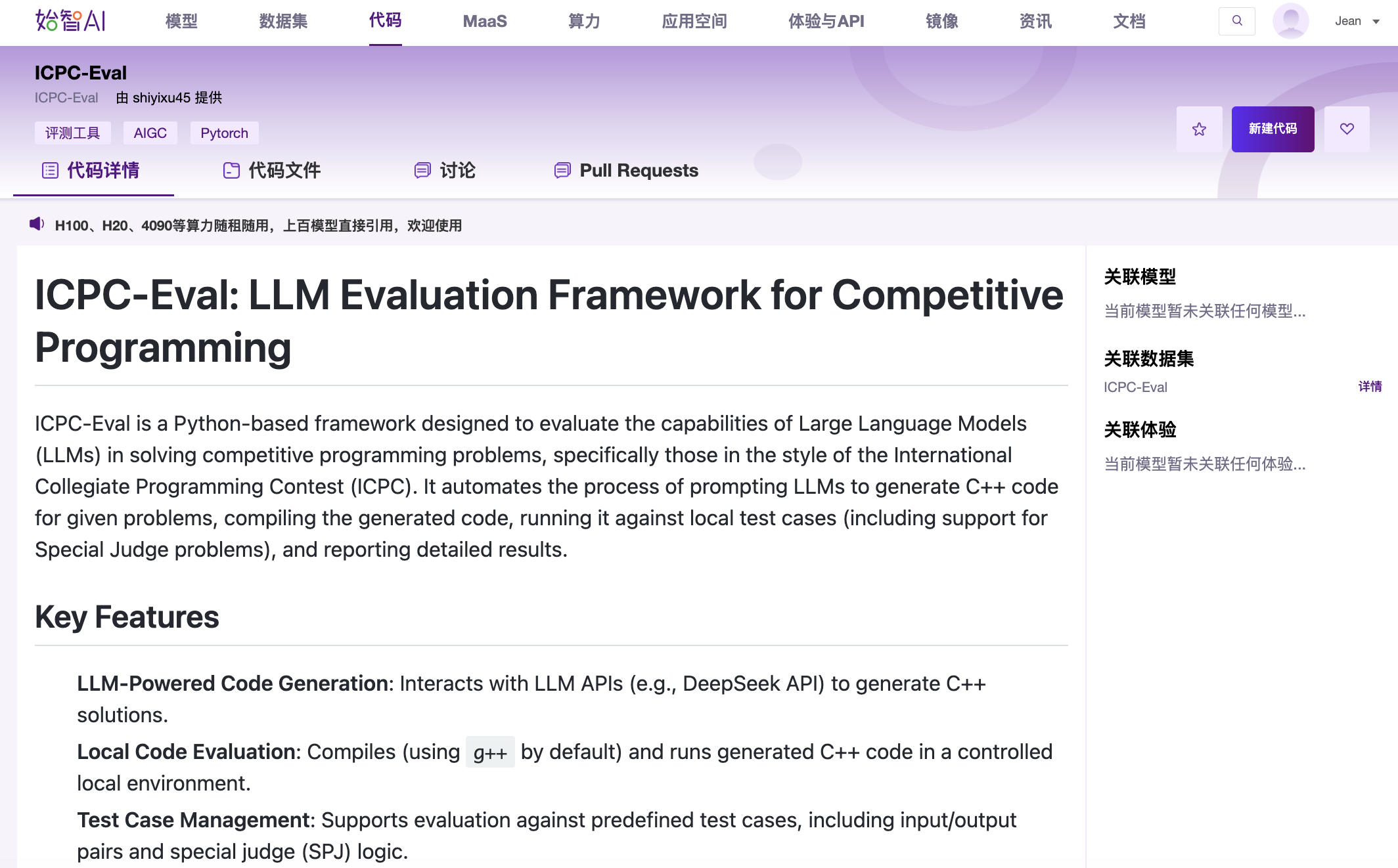Select the 评测工具 tag
Screen dimensions: 1398x868
[x=72, y=133]
